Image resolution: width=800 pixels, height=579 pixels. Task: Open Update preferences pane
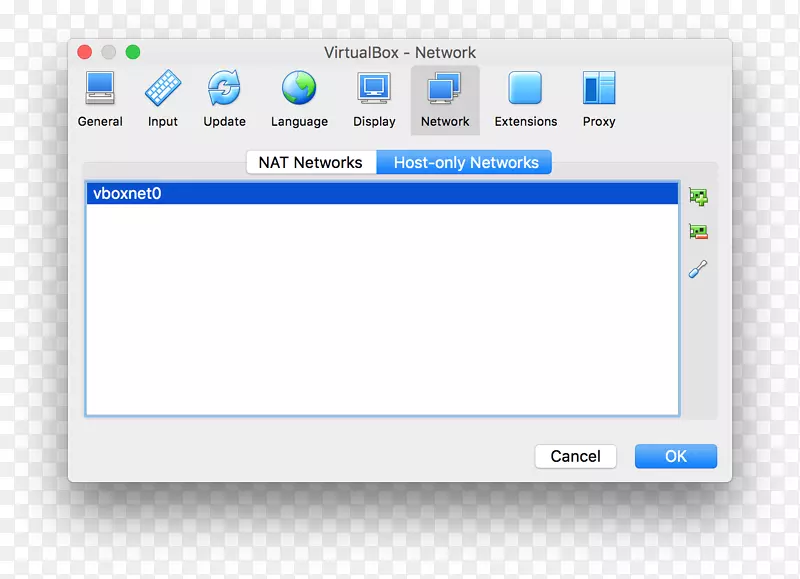[224, 97]
